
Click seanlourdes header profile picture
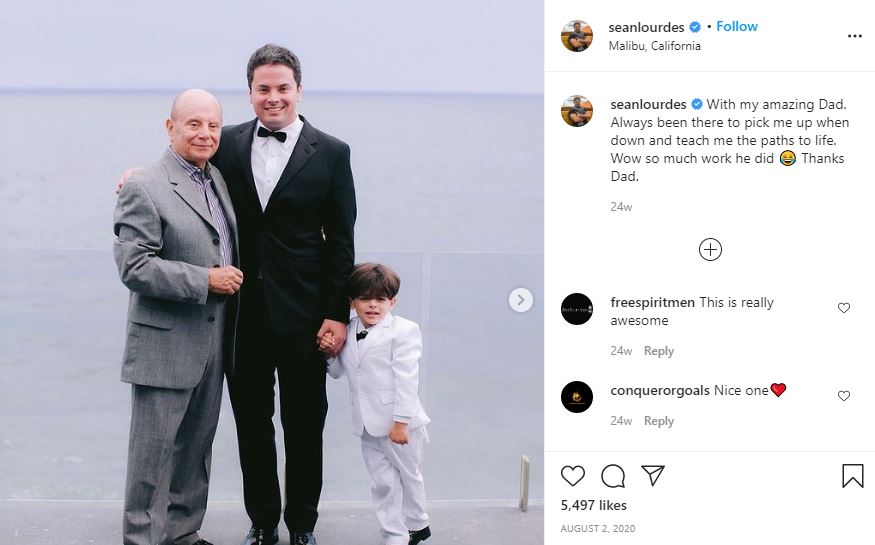pyautogui.click(x=577, y=36)
